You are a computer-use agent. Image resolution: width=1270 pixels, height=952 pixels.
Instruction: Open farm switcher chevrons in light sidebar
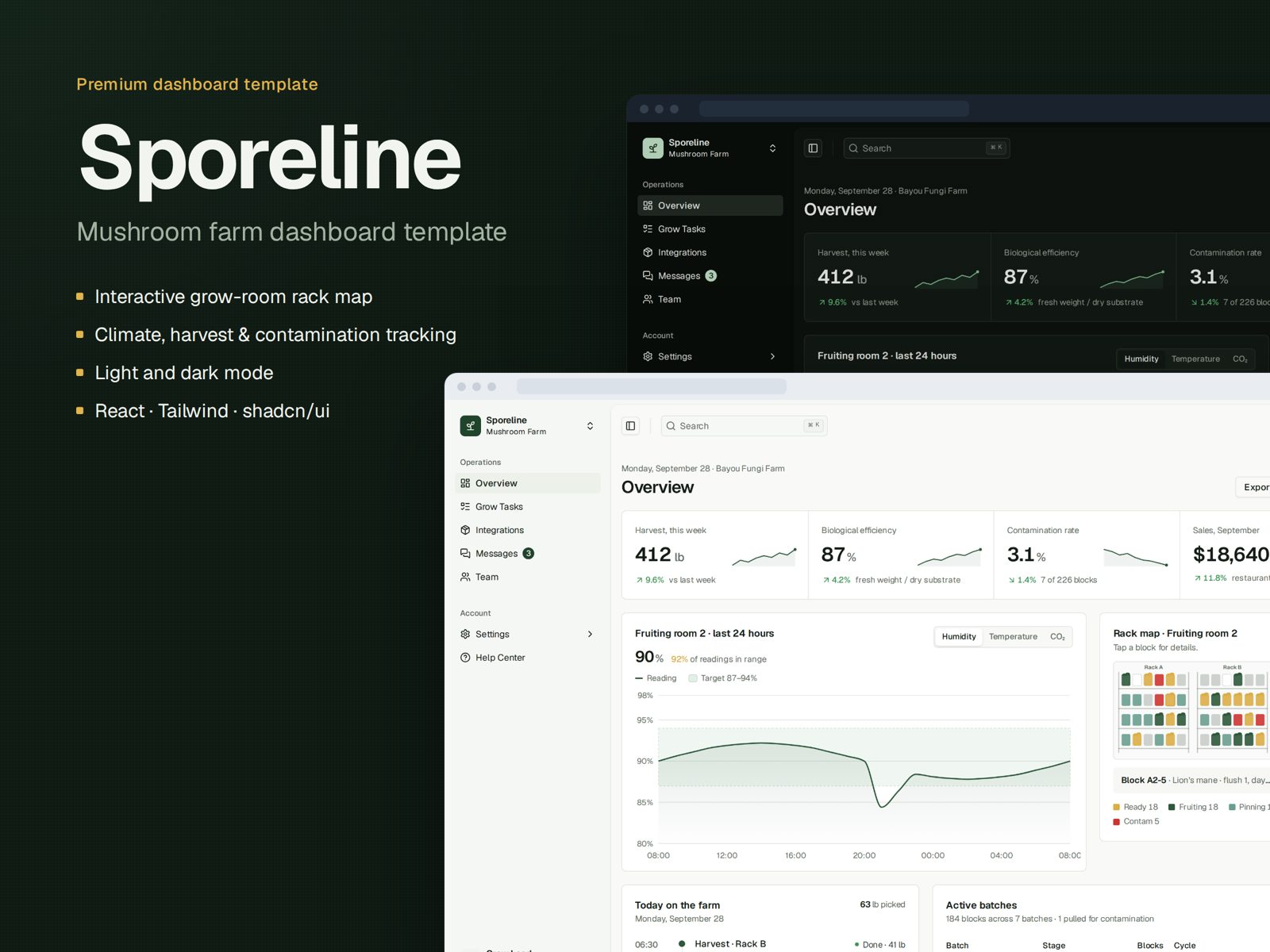coord(590,426)
